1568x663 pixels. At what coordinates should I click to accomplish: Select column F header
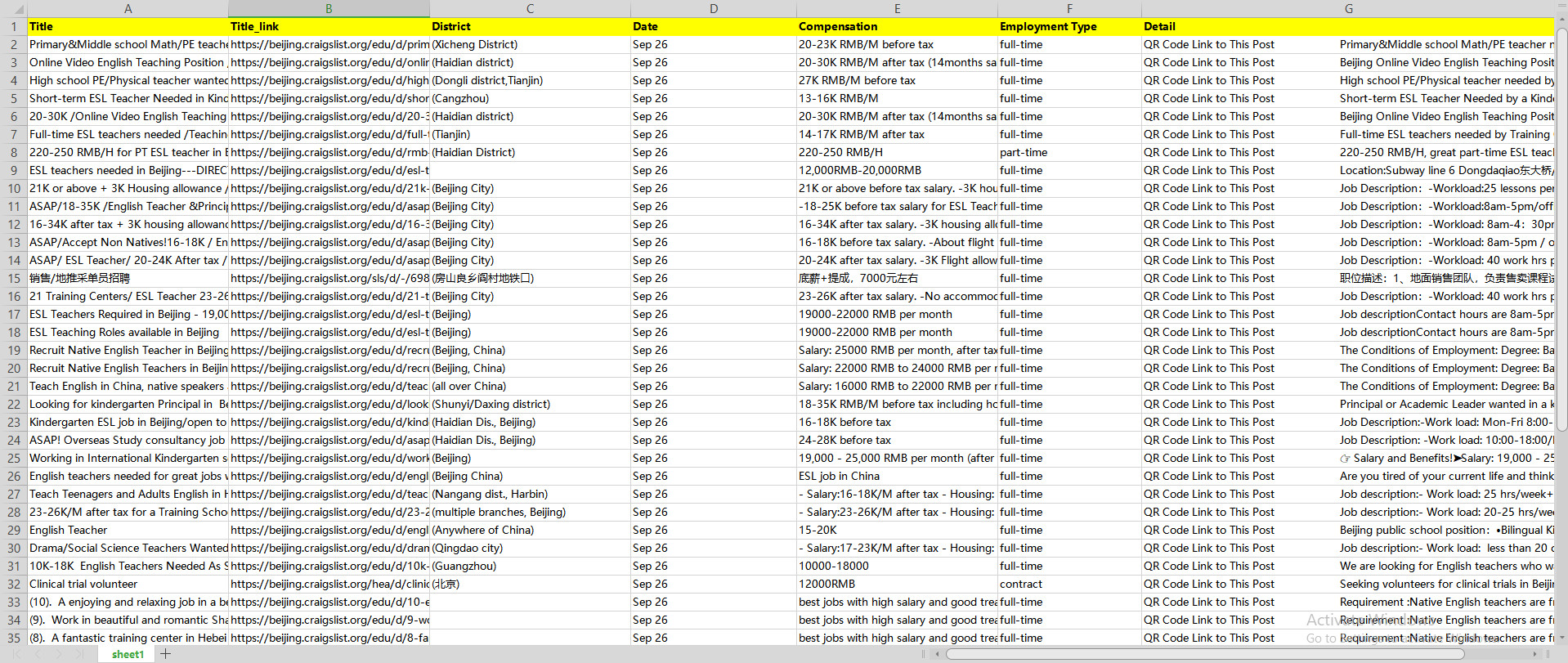pyautogui.click(x=1069, y=8)
